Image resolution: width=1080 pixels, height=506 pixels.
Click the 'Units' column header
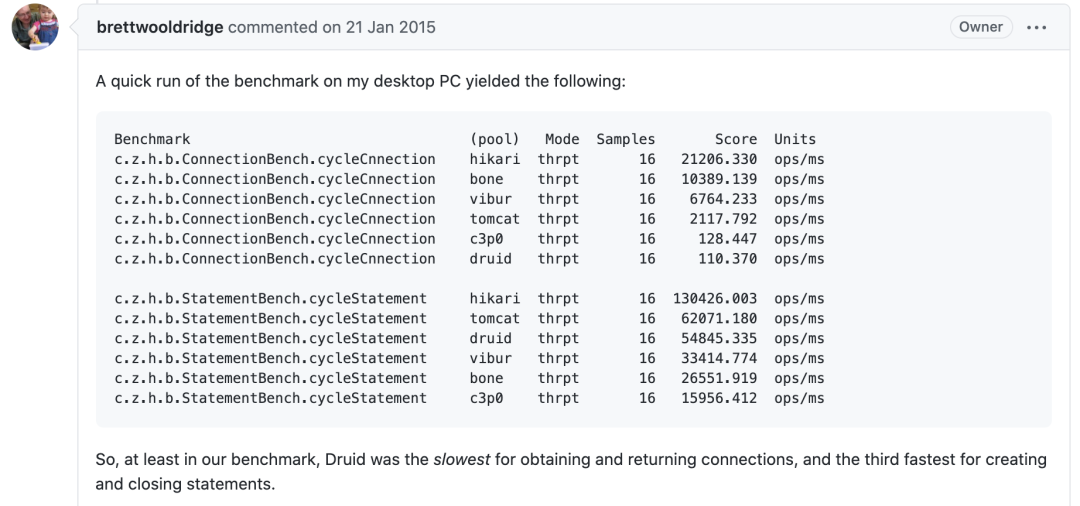click(795, 139)
